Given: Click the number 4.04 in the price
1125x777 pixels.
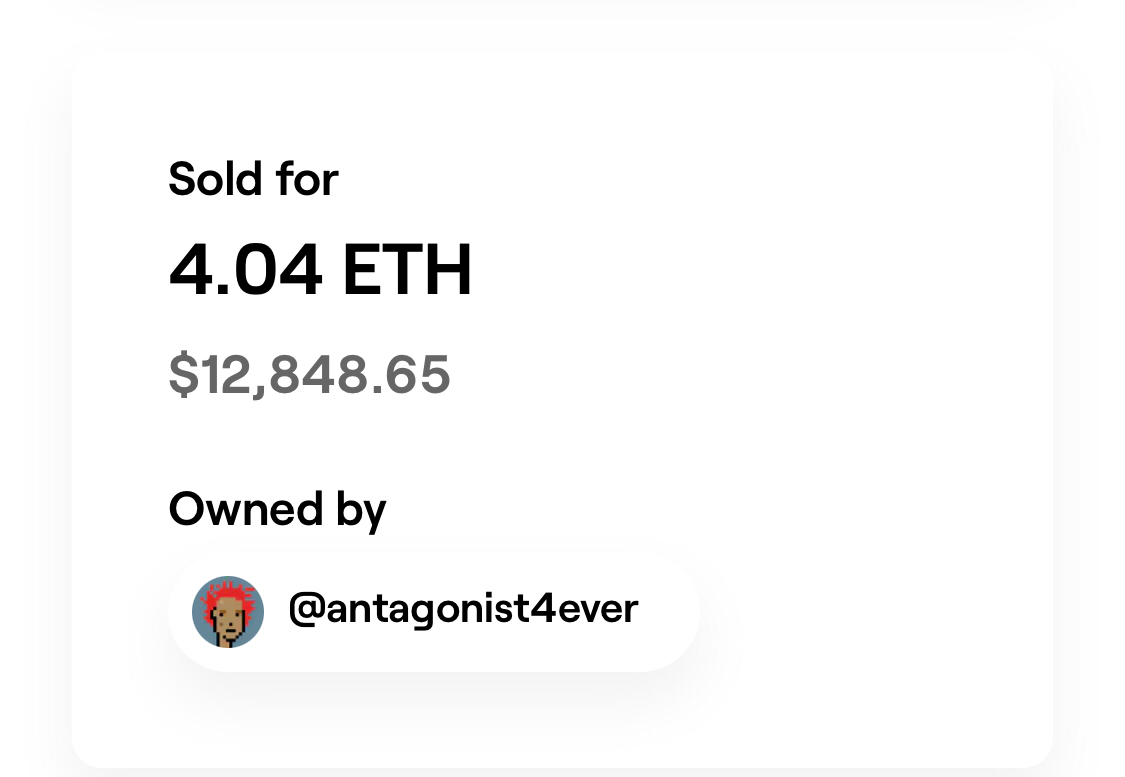Looking at the screenshot, I should click(x=245, y=270).
